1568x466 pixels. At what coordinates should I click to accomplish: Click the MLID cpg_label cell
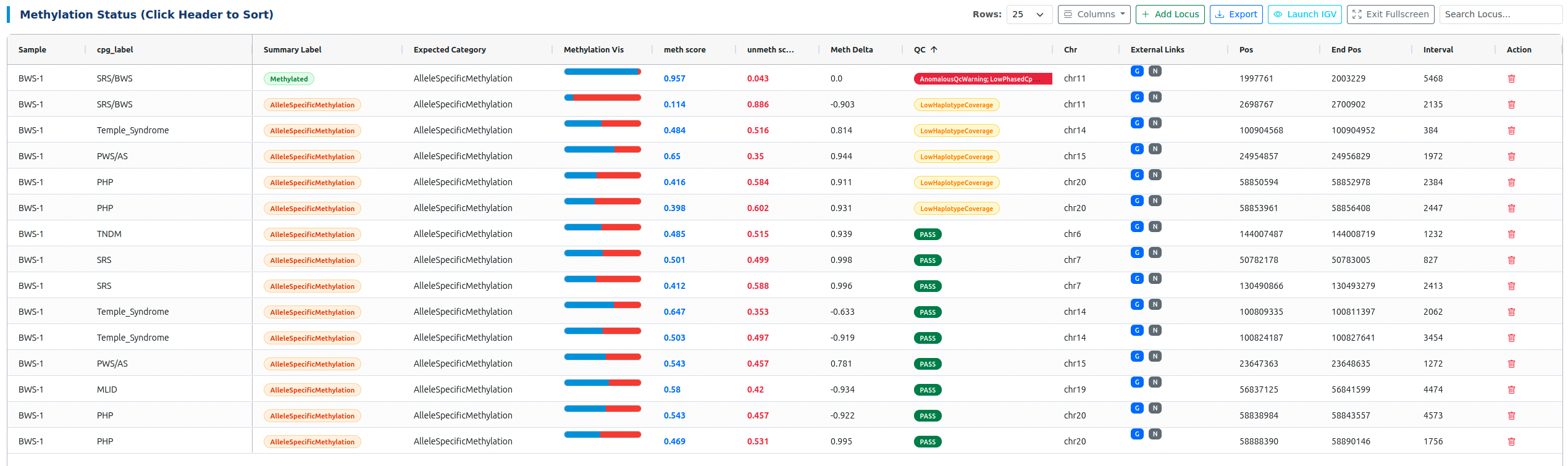pyautogui.click(x=107, y=389)
